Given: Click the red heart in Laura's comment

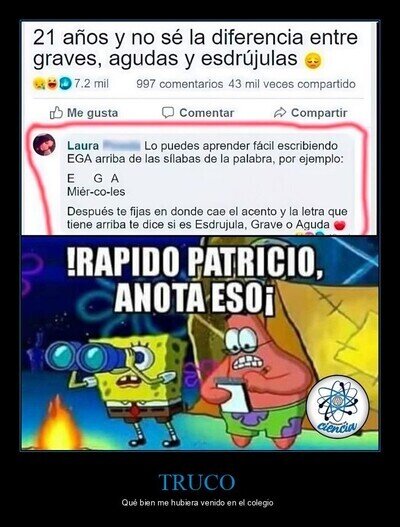Looking at the screenshot, I should coord(340,225).
